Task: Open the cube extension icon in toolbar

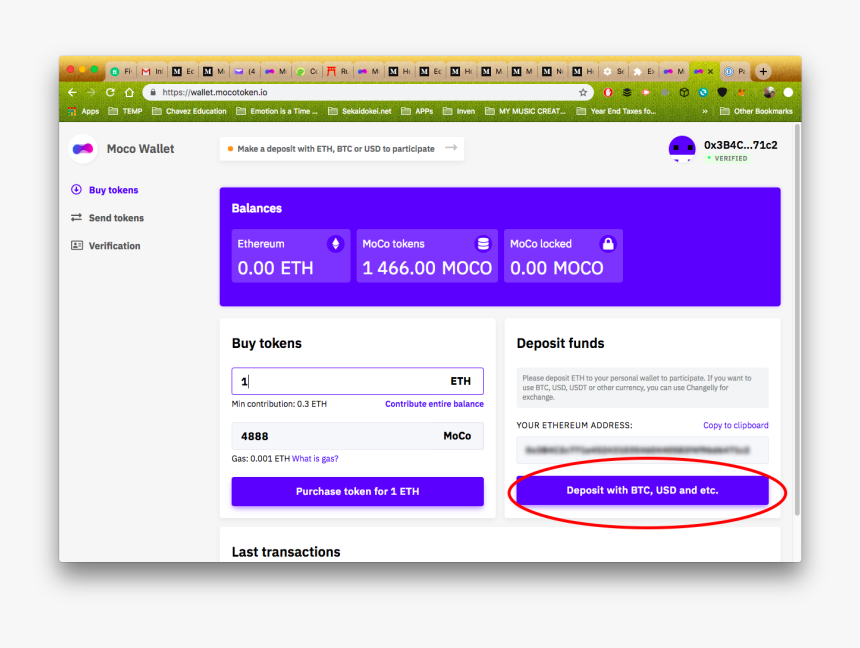Action: pyautogui.click(x=684, y=92)
